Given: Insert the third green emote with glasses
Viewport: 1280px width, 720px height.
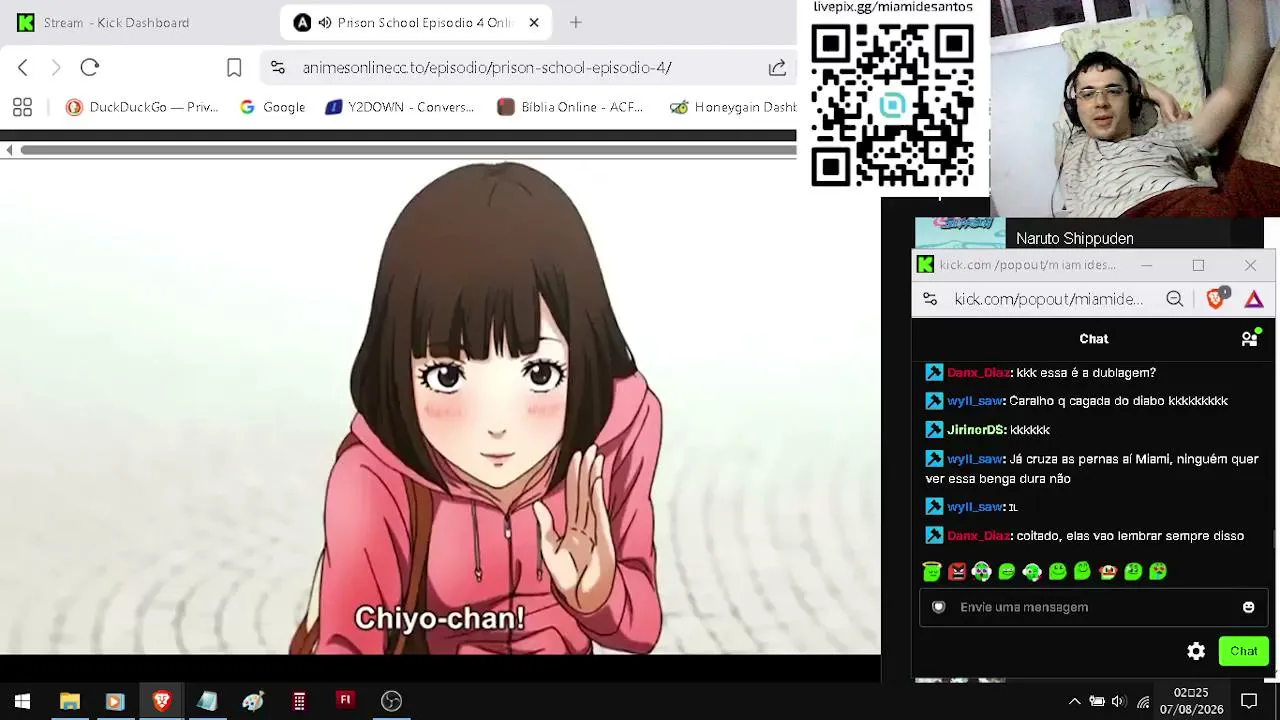Looking at the screenshot, I should point(982,572).
